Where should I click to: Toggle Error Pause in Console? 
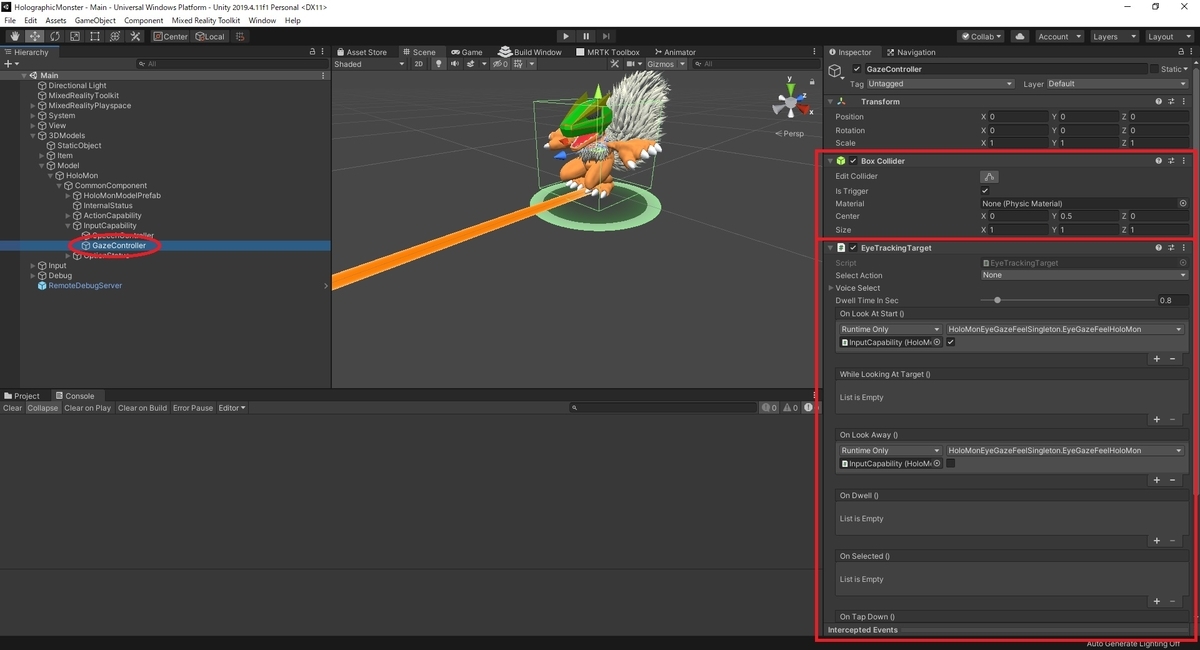click(x=193, y=408)
